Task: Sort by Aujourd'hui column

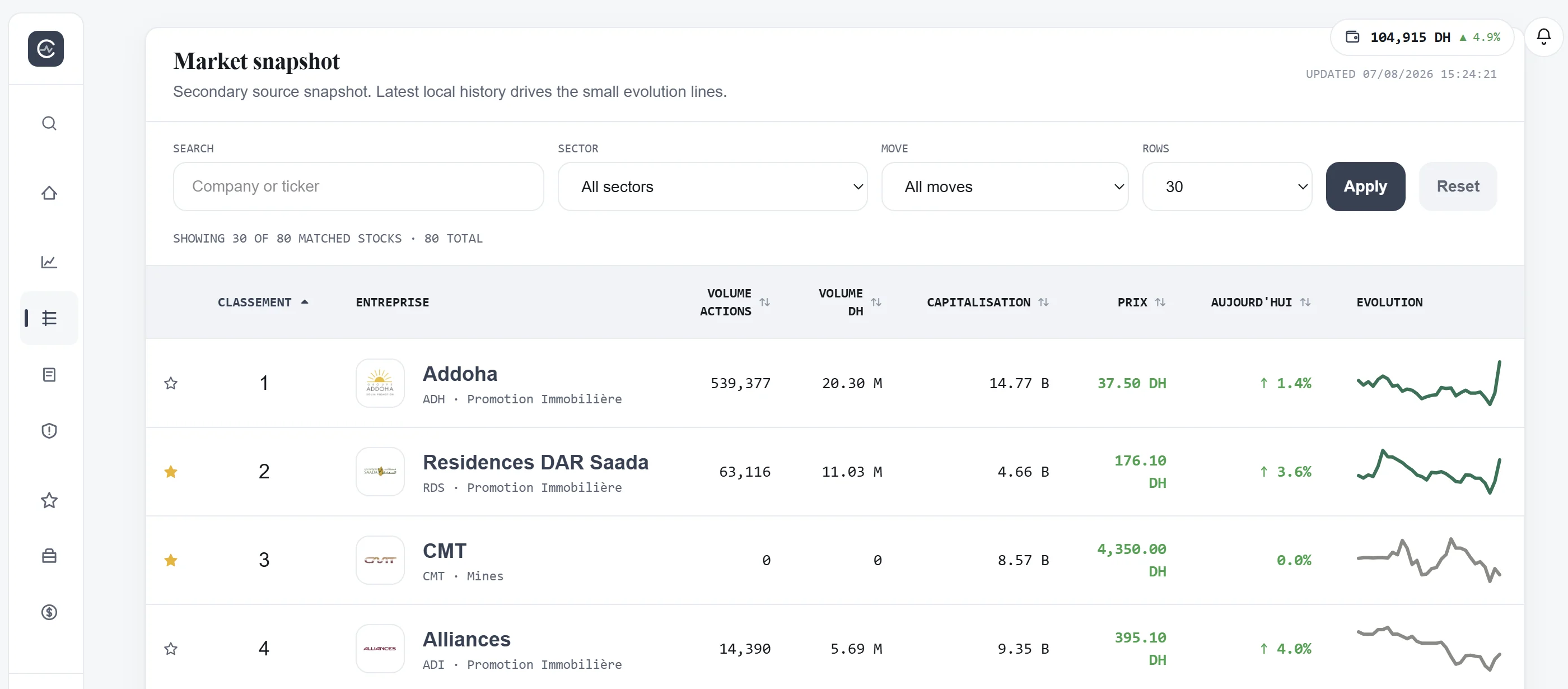Action: [x=1260, y=302]
